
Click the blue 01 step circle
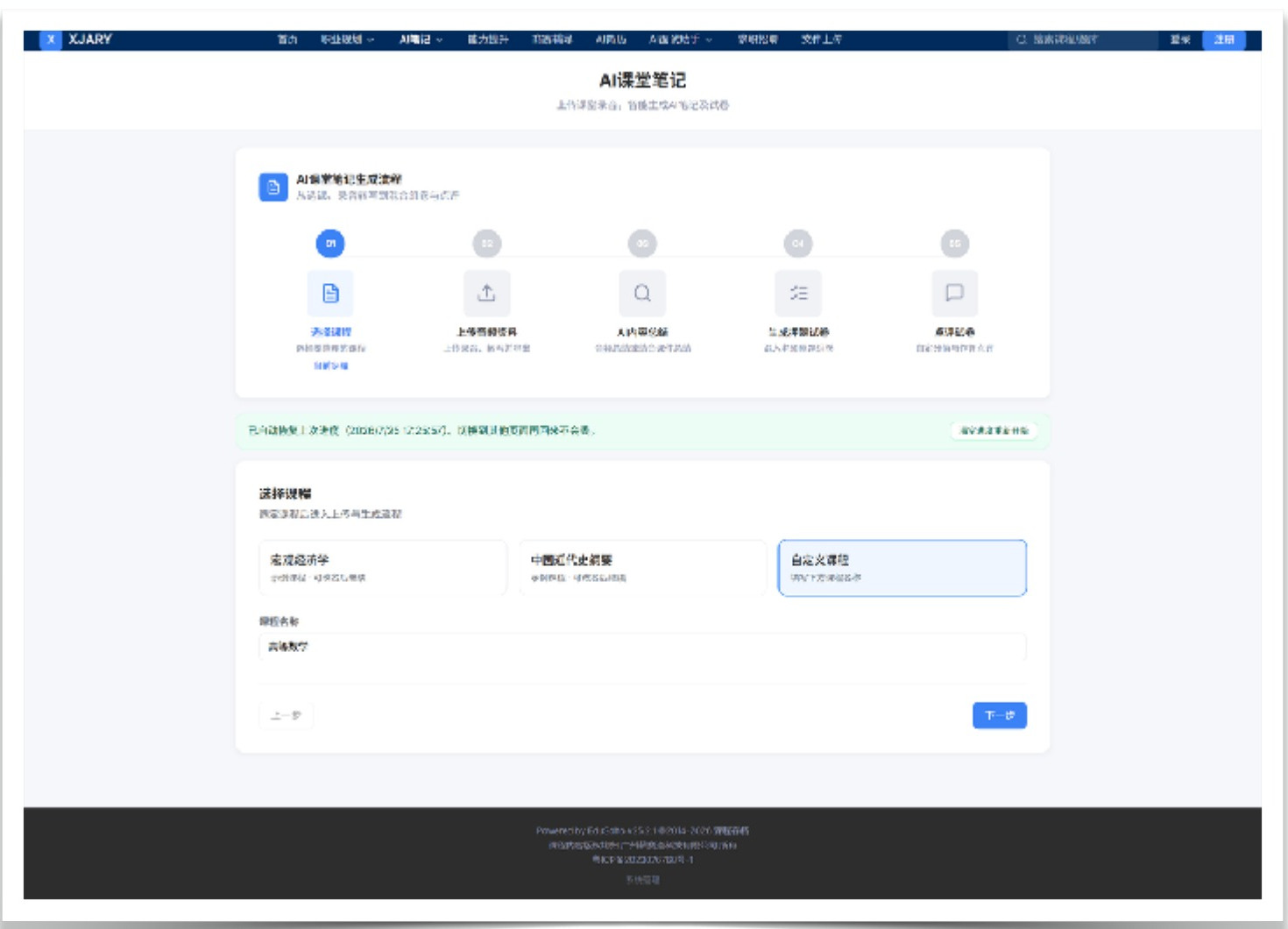coord(330,244)
